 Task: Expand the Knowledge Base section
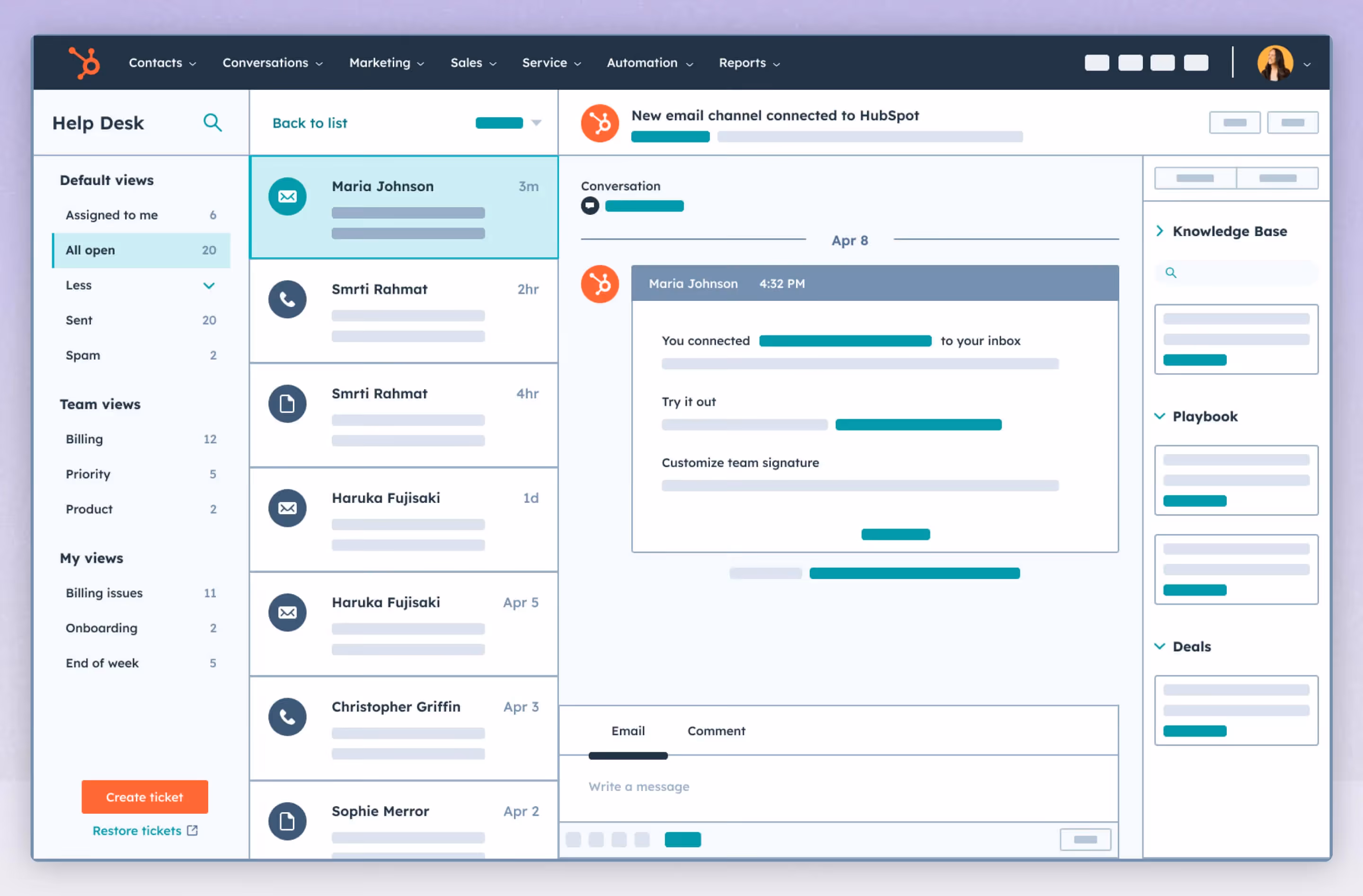(x=1159, y=231)
